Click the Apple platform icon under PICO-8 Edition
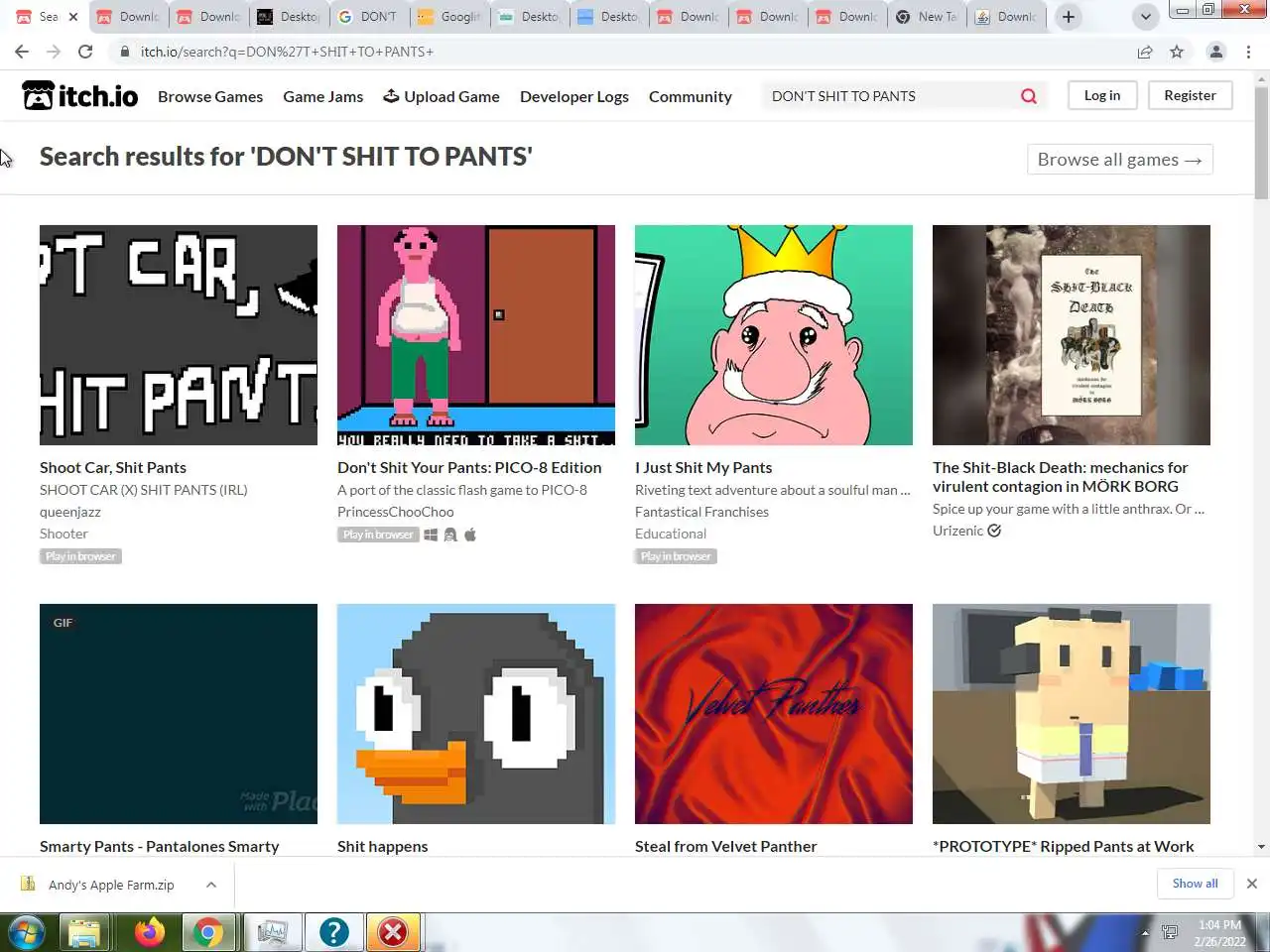This screenshot has height=952, width=1270. [470, 535]
